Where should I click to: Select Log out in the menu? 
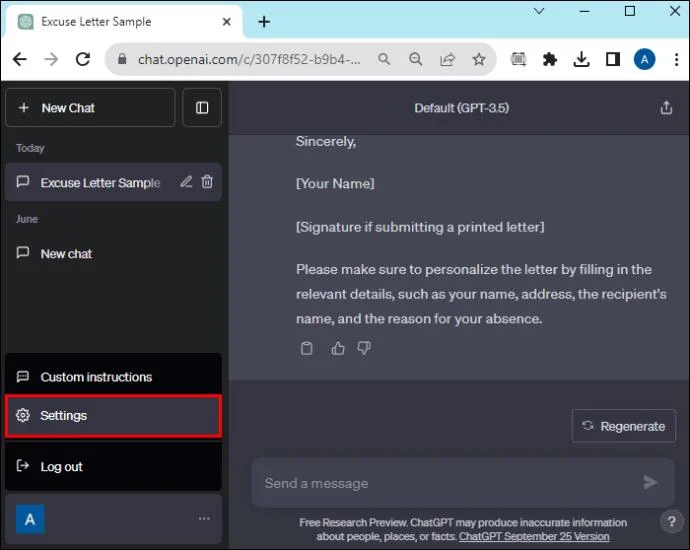113,466
